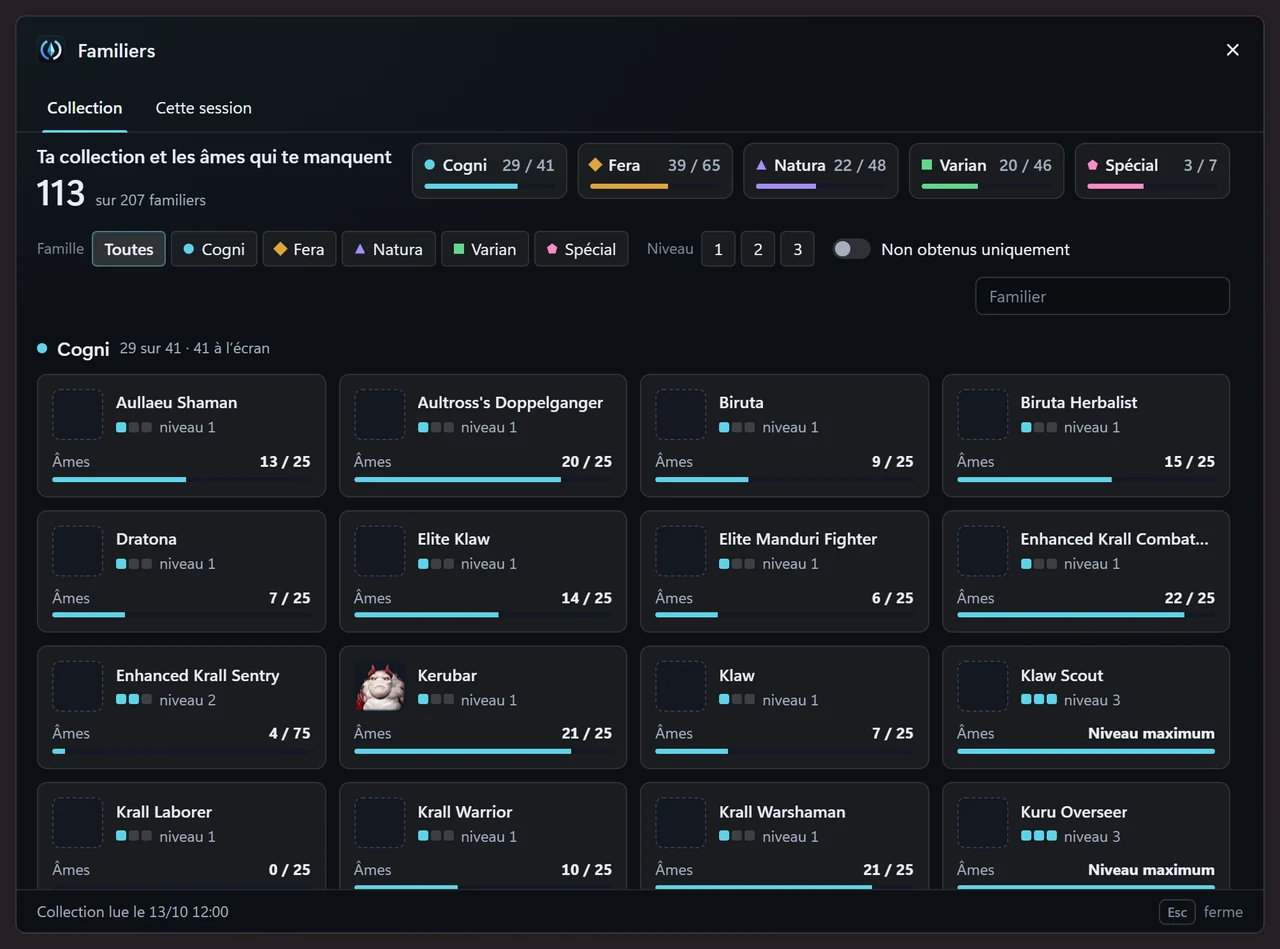Select the Spécial 3 / 7 summary card
This screenshot has width=1280, height=949.
tap(1152, 171)
